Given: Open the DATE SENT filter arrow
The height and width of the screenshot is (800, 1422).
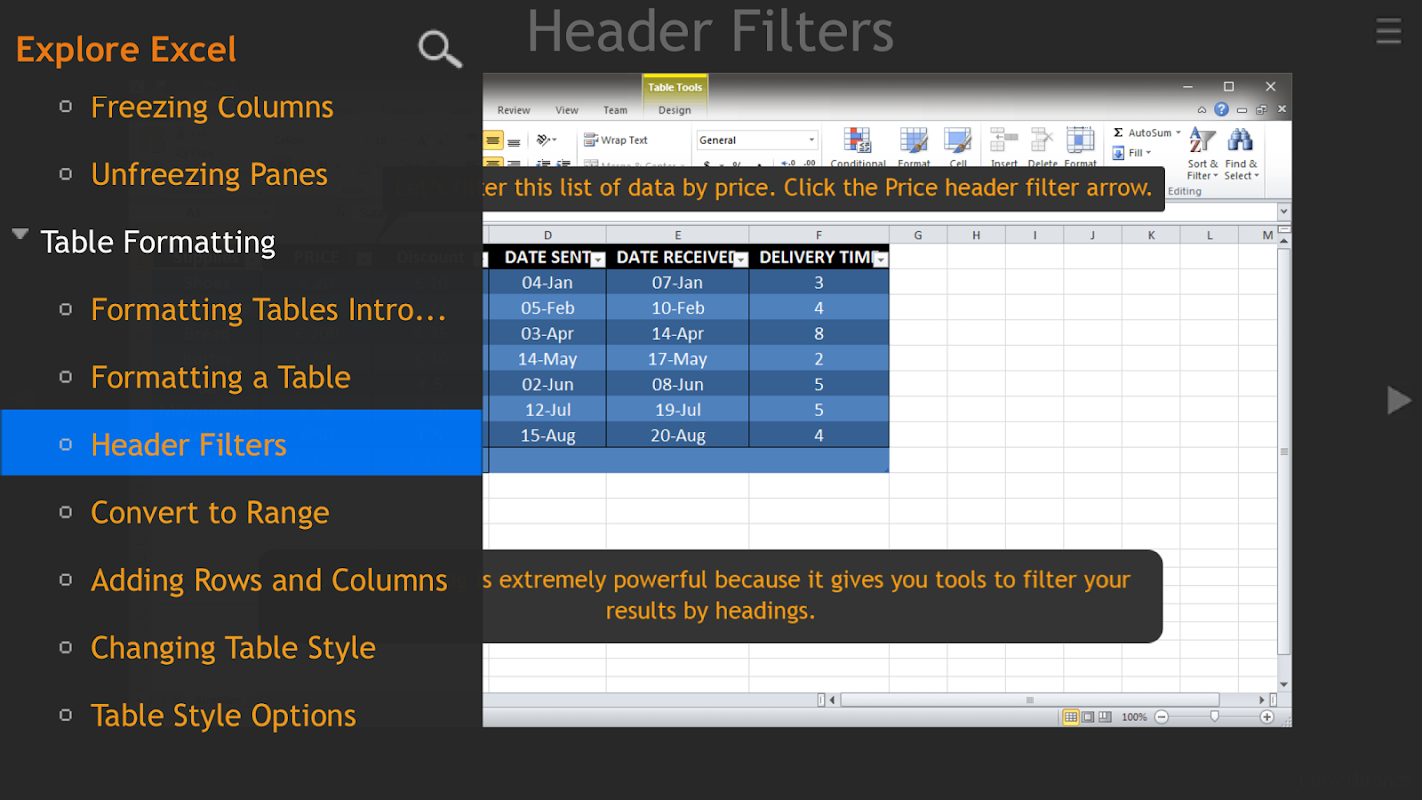Looking at the screenshot, I should pos(598,260).
